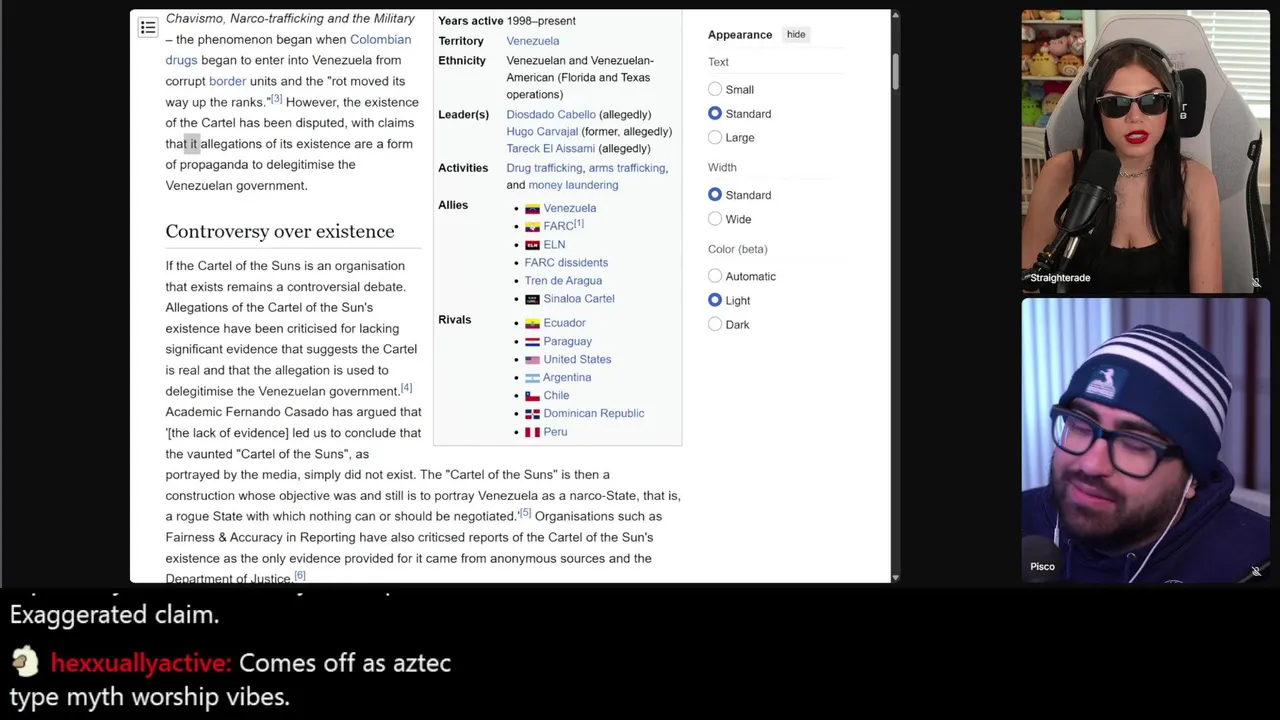Open United States link
The height and width of the screenshot is (720, 1280).
577,359
